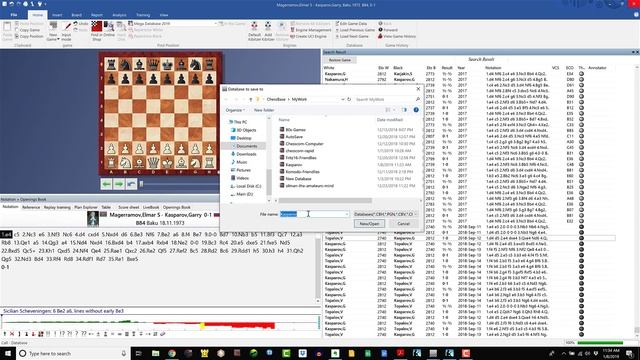Click the up-folder arrow in dialog

click(x=250, y=99)
